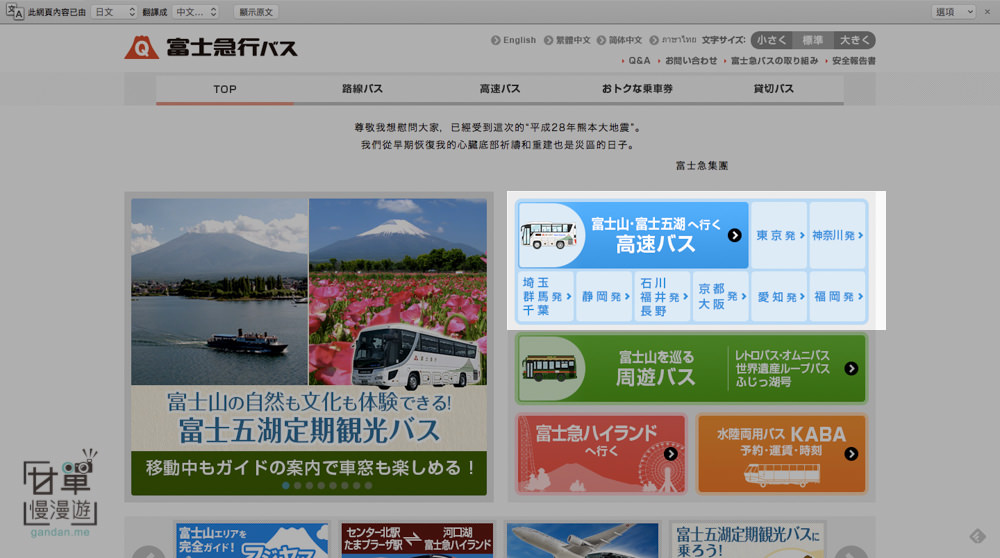This screenshot has width=1000, height=558.
Task: Open センター北駅 河口湖 route thumbnail
Action: pos(417,540)
